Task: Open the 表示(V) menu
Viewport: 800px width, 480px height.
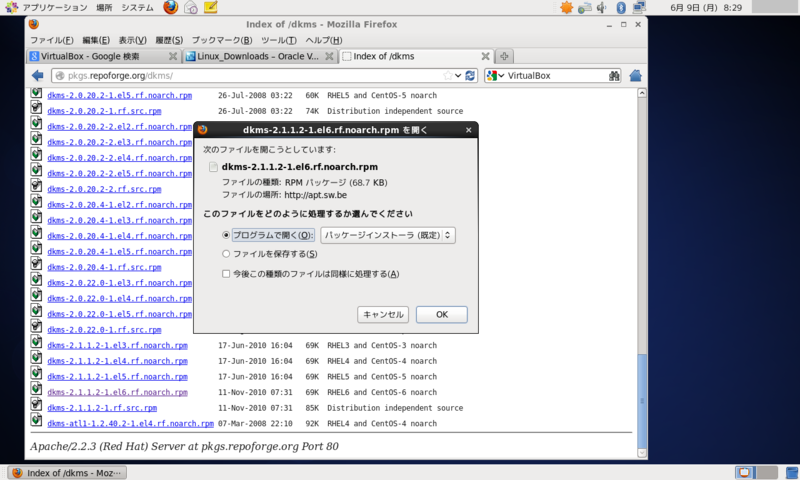Action: click(133, 40)
